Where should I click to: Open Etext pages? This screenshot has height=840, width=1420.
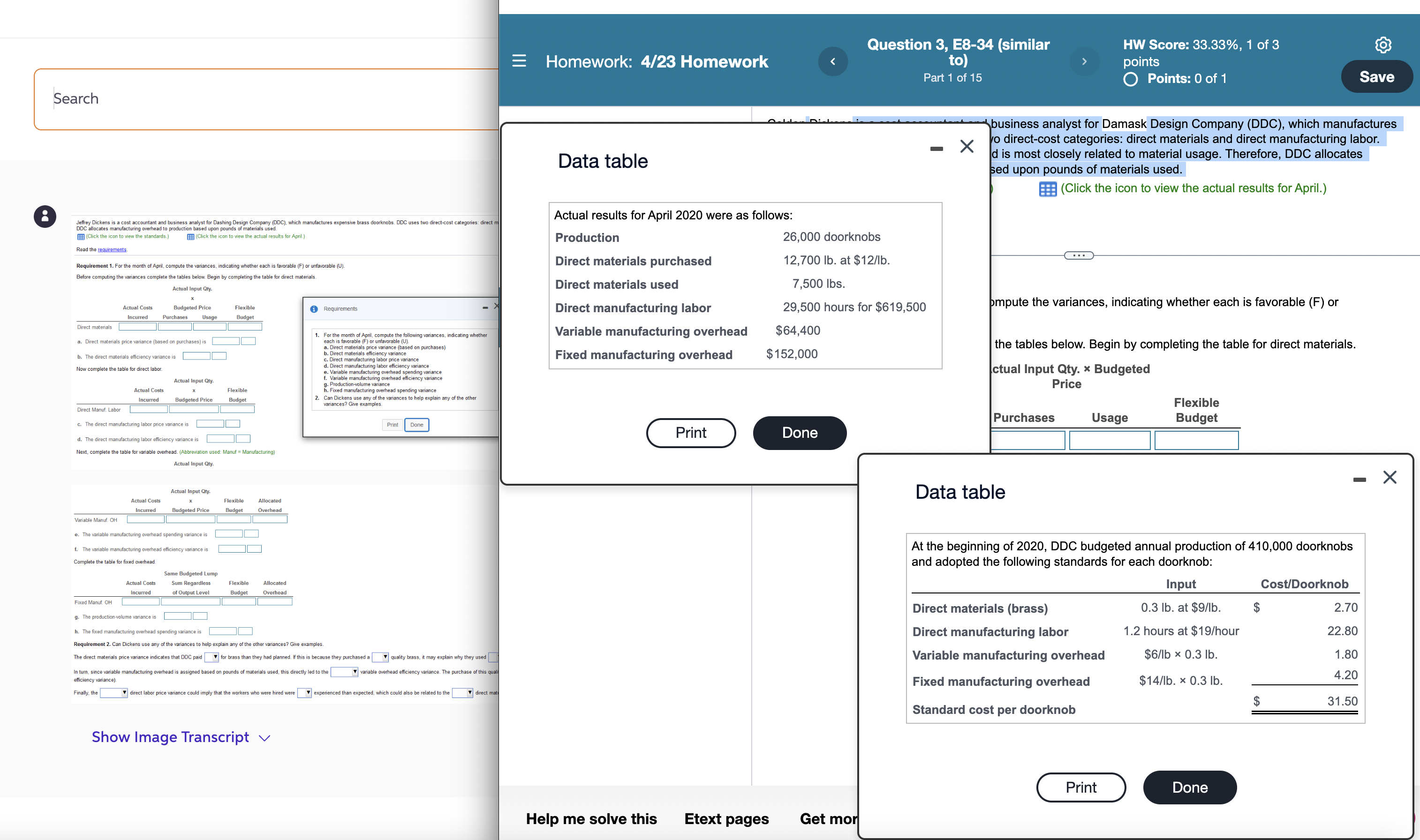pyautogui.click(x=726, y=818)
